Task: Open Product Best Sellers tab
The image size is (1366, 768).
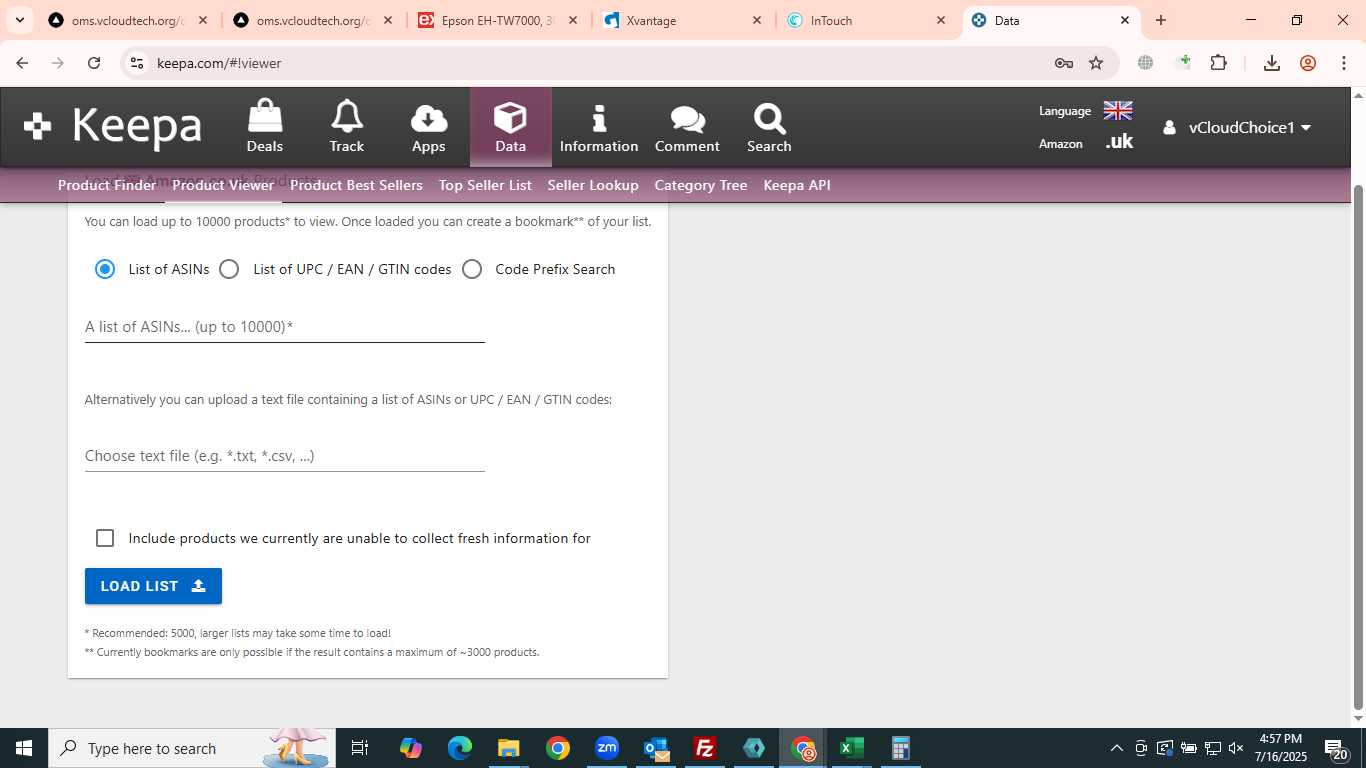Action: click(356, 185)
